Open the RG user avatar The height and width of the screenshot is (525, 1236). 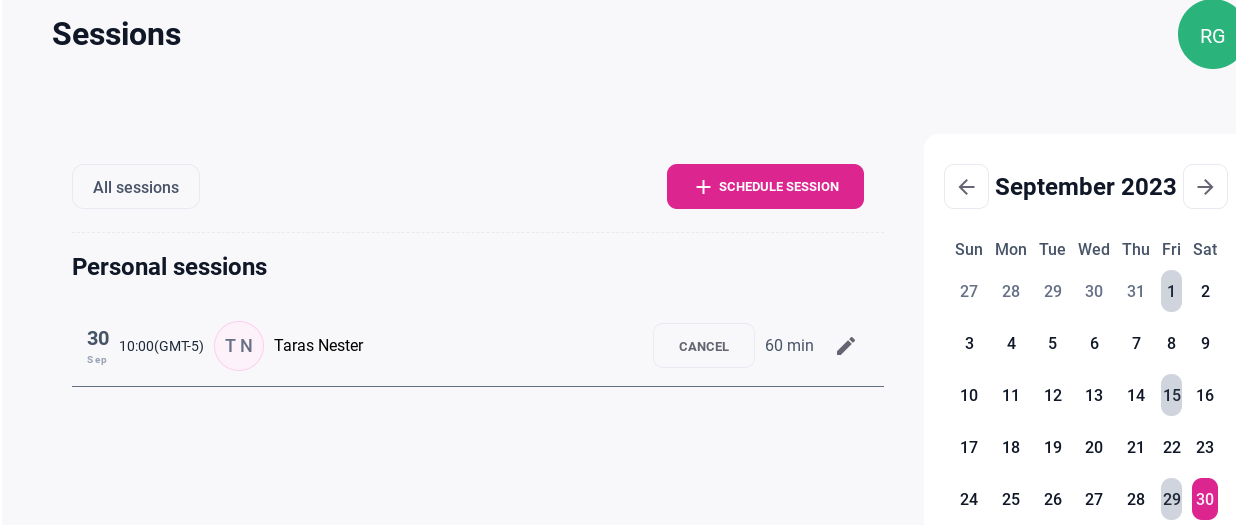[x=1210, y=36]
